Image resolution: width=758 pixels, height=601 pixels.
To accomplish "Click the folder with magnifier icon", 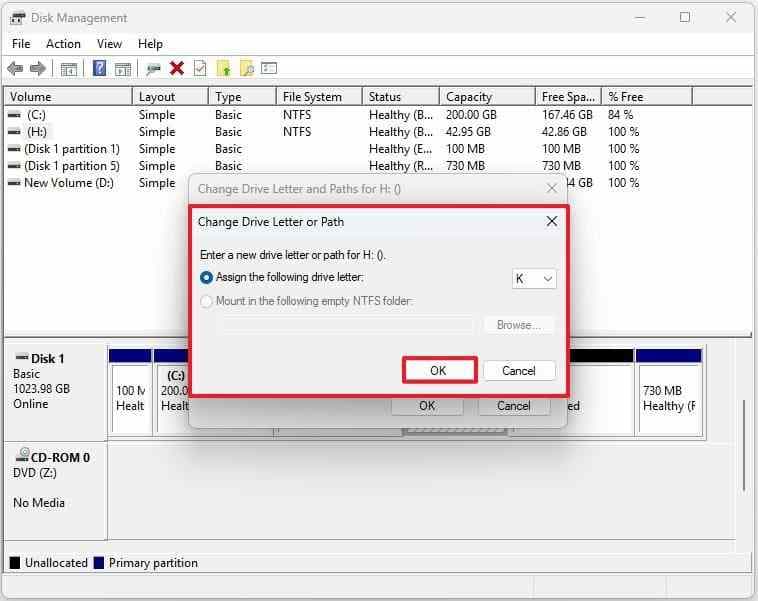I will pyautogui.click(x=247, y=68).
